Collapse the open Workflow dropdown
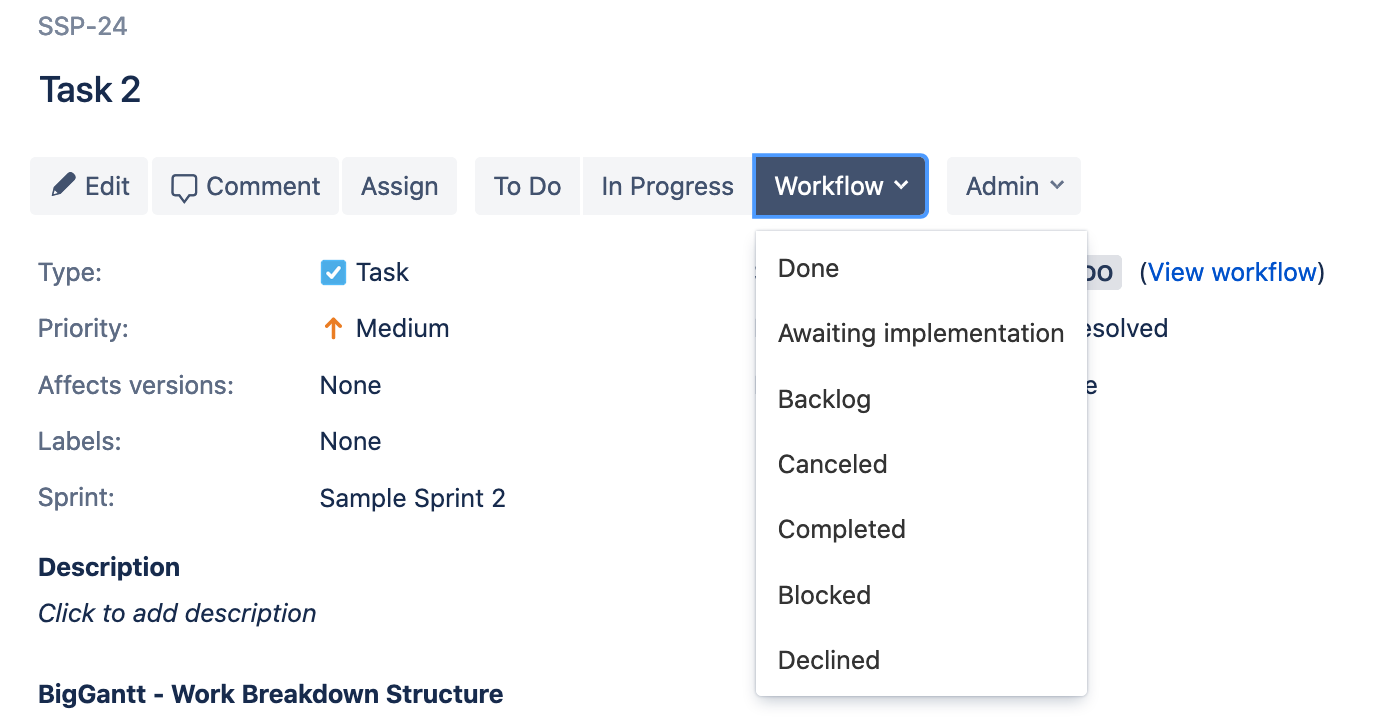The image size is (1374, 722). [x=840, y=185]
